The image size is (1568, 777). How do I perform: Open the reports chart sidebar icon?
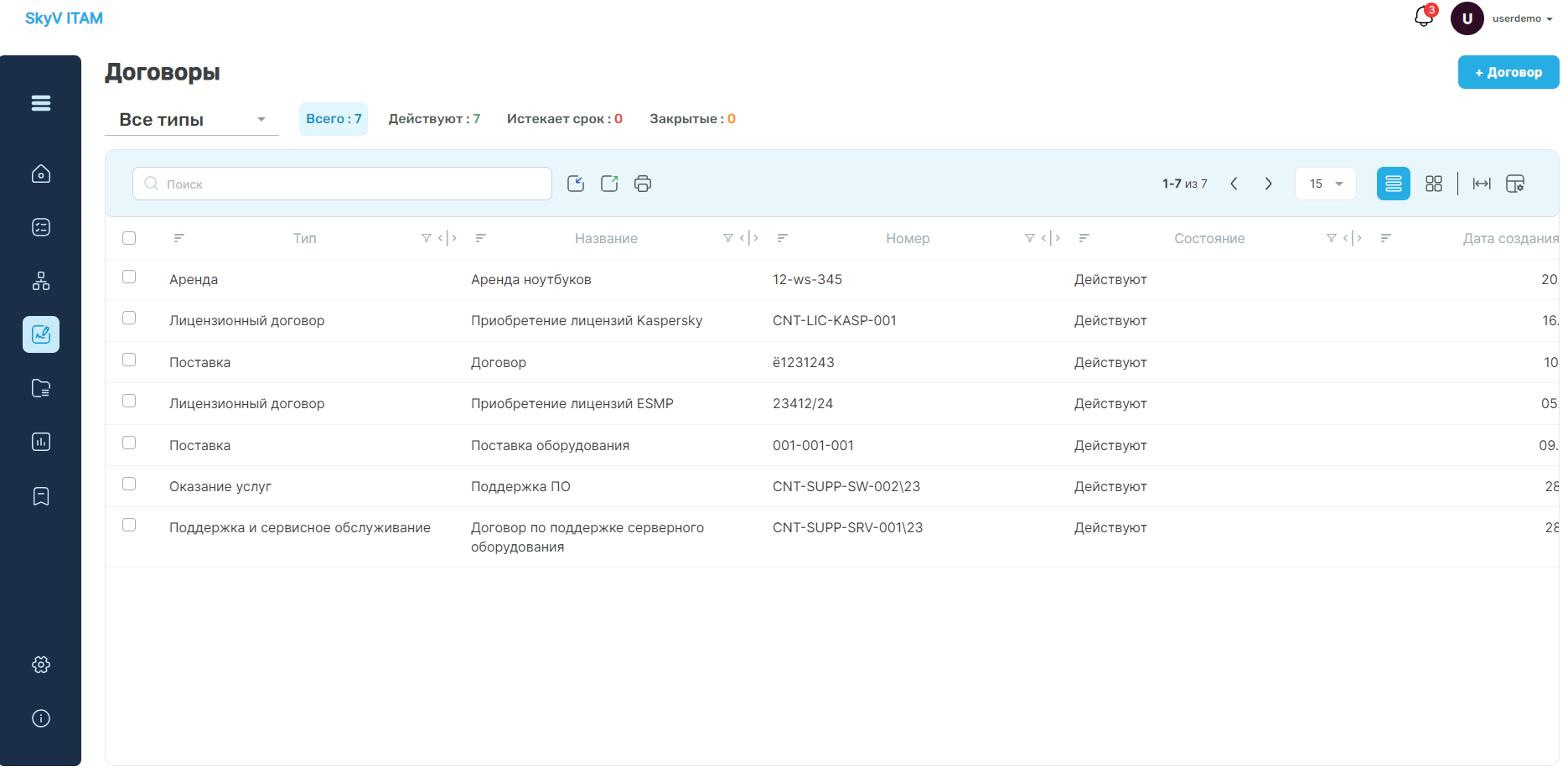pyautogui.click(x=40, y=442)
